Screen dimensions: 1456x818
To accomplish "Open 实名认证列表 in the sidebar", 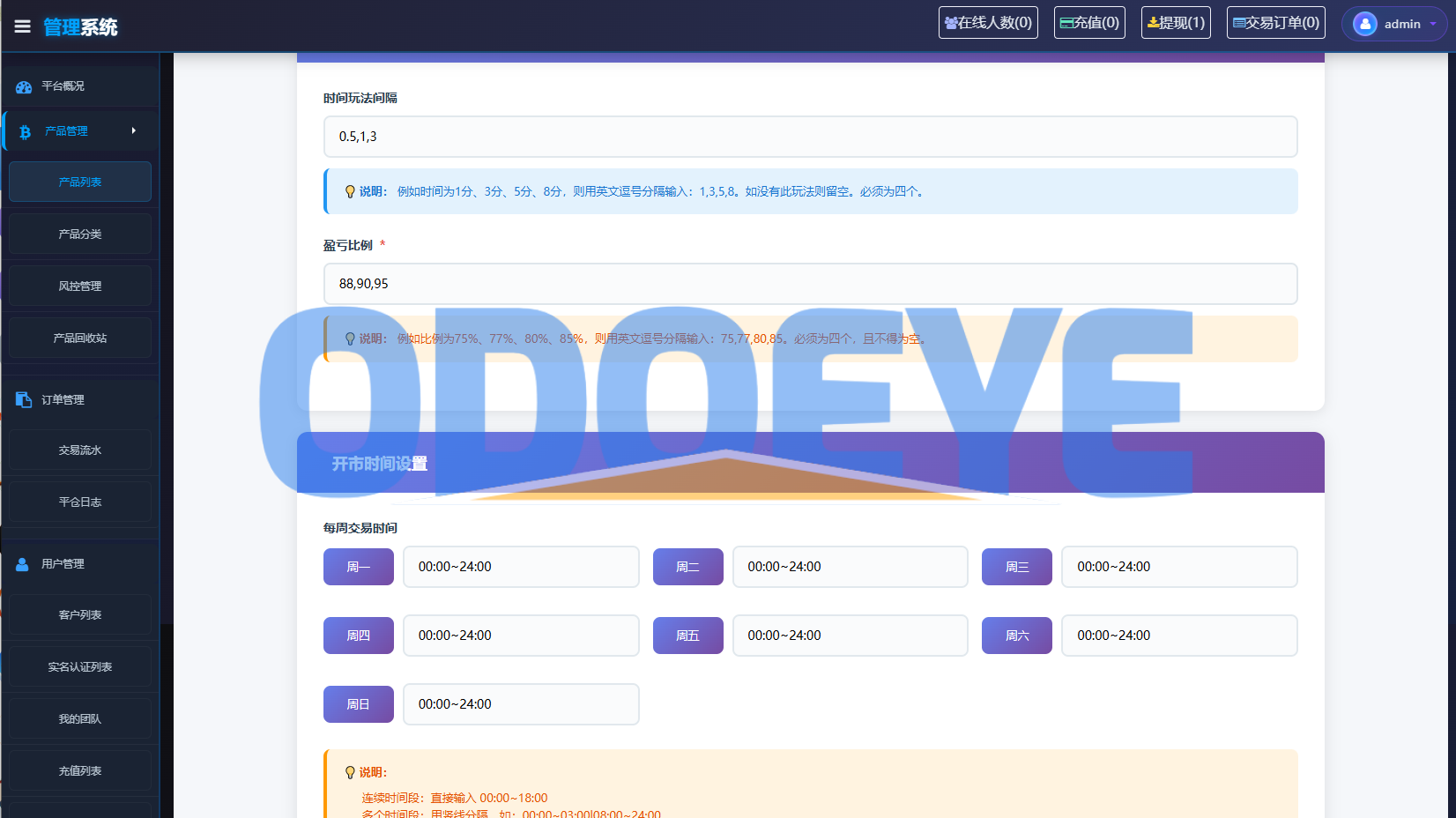I will (80, 666).
